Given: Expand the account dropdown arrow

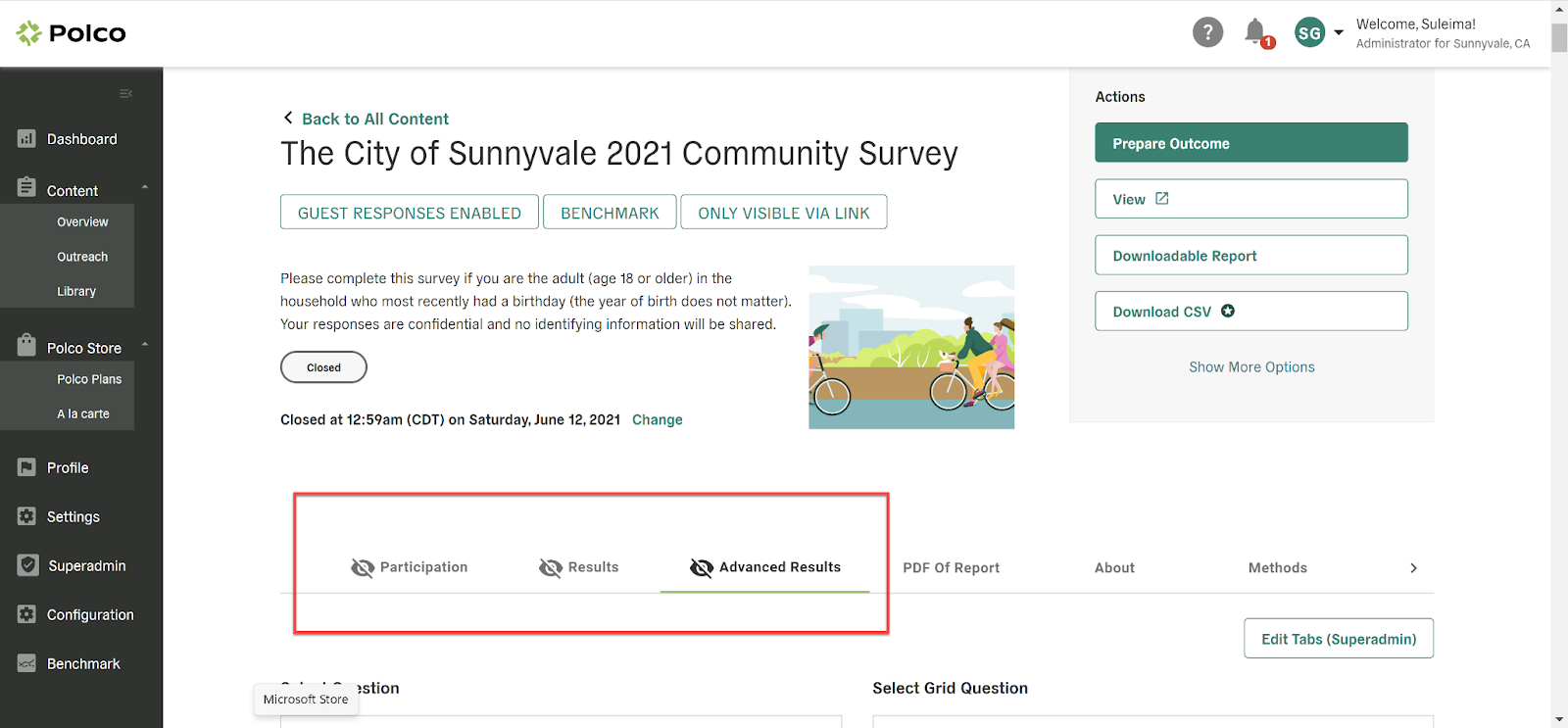Looking at the screenshot, I should point(1339,32).
